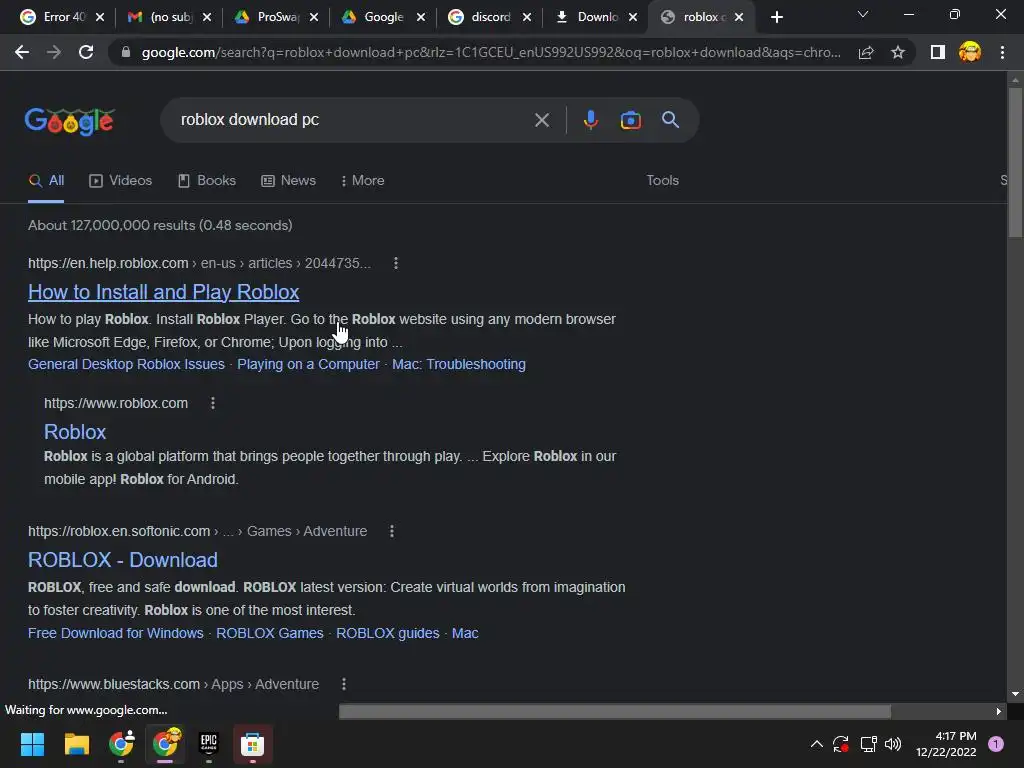This screenshot has width=1024, height=768.
Task: Open the ROBLOX guides sublink
Action: [387, 633]
